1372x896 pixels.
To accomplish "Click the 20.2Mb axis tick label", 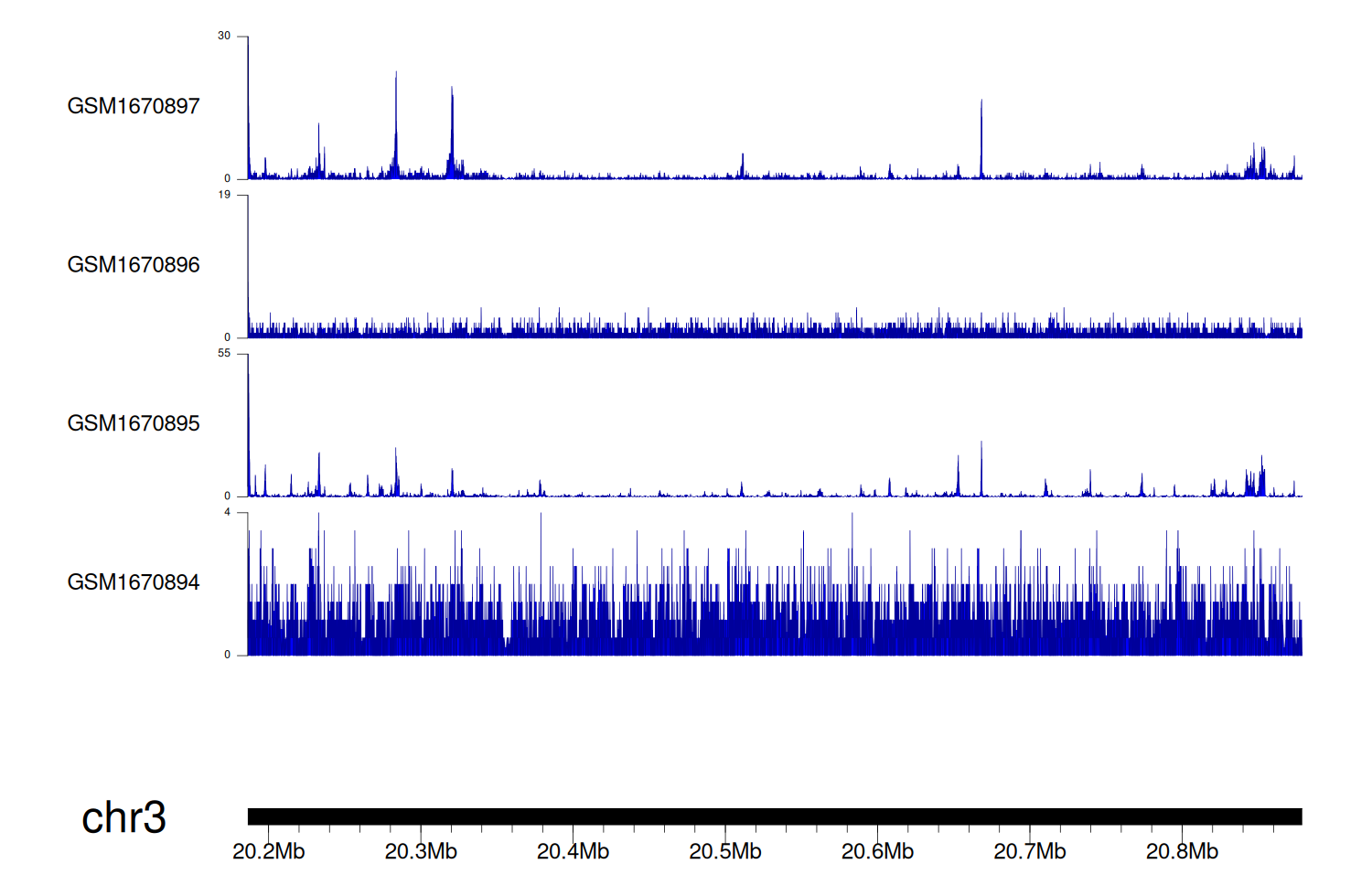I will coord(269,852).
